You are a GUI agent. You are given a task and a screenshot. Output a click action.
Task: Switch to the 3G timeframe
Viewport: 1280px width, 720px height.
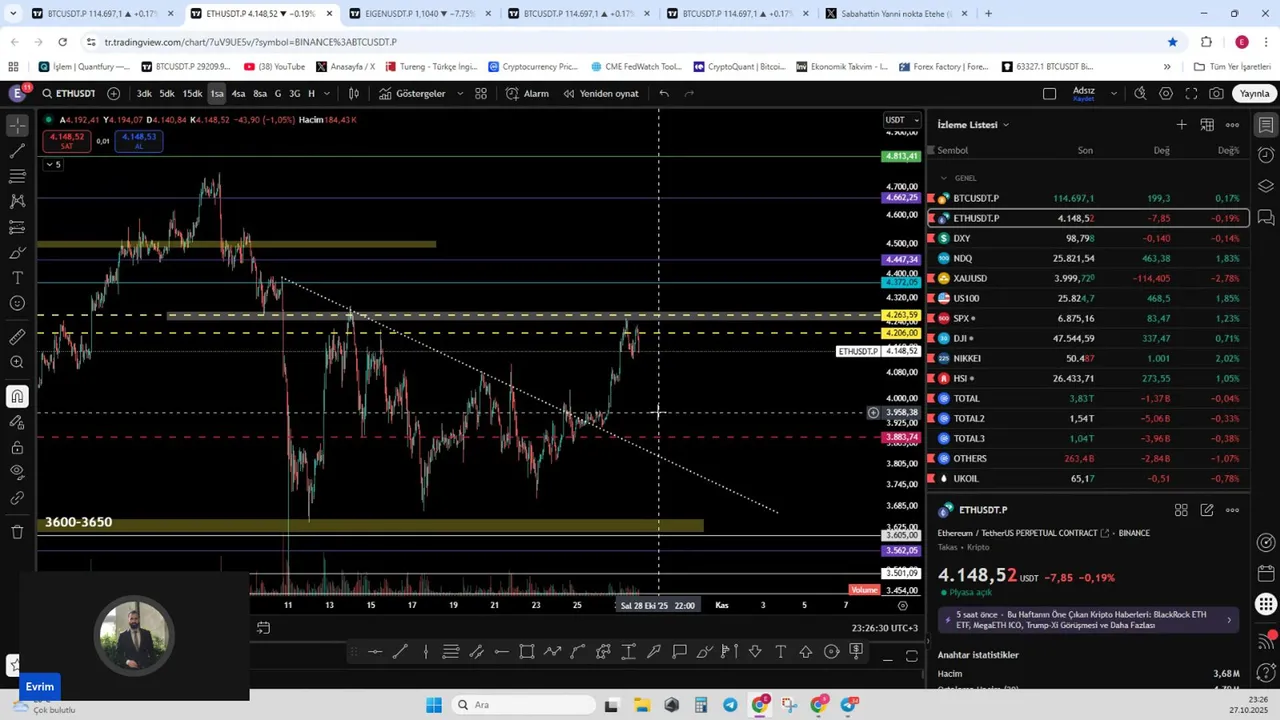click(x=294, y=93)
